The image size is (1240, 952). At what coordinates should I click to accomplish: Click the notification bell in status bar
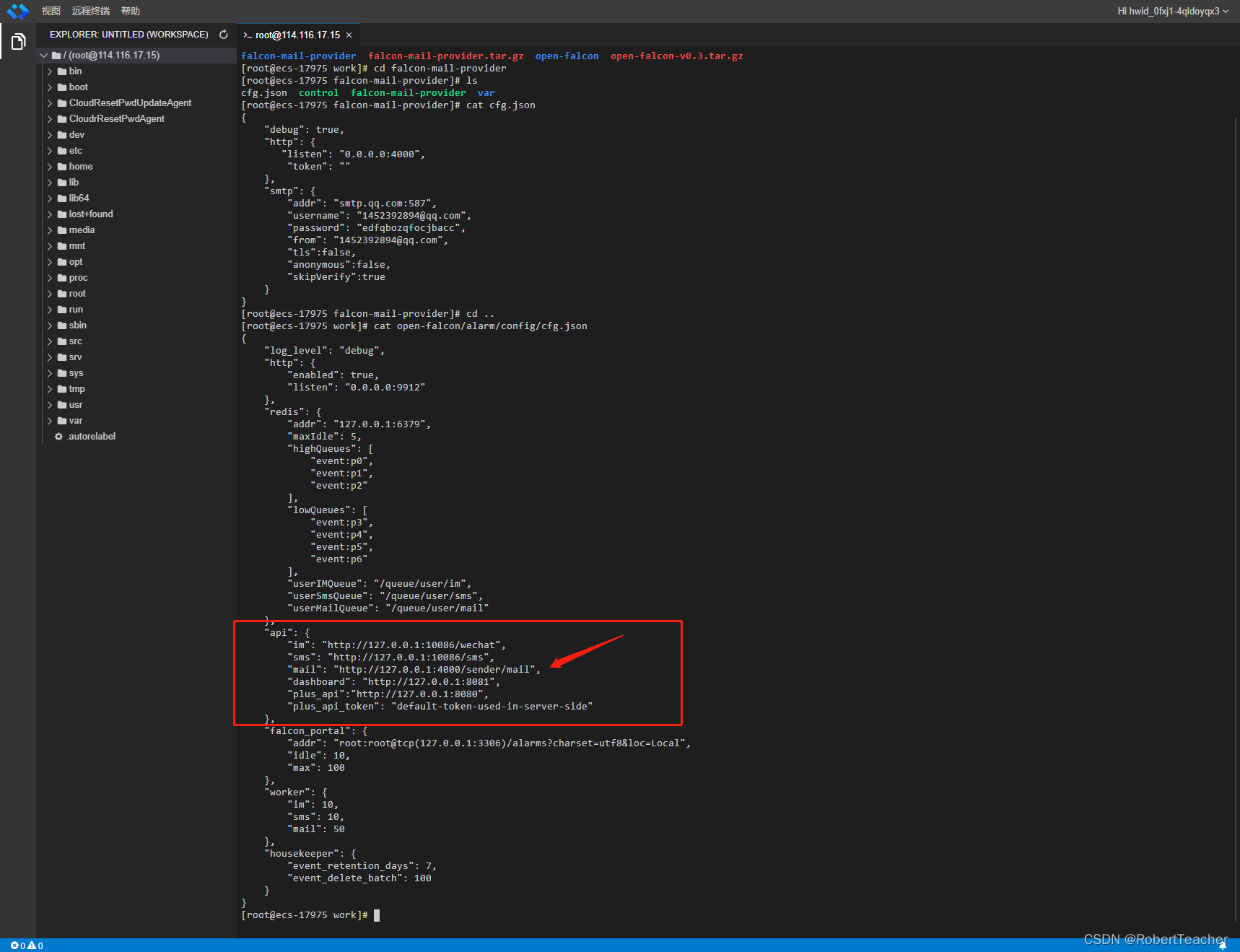coord(1223,946)
